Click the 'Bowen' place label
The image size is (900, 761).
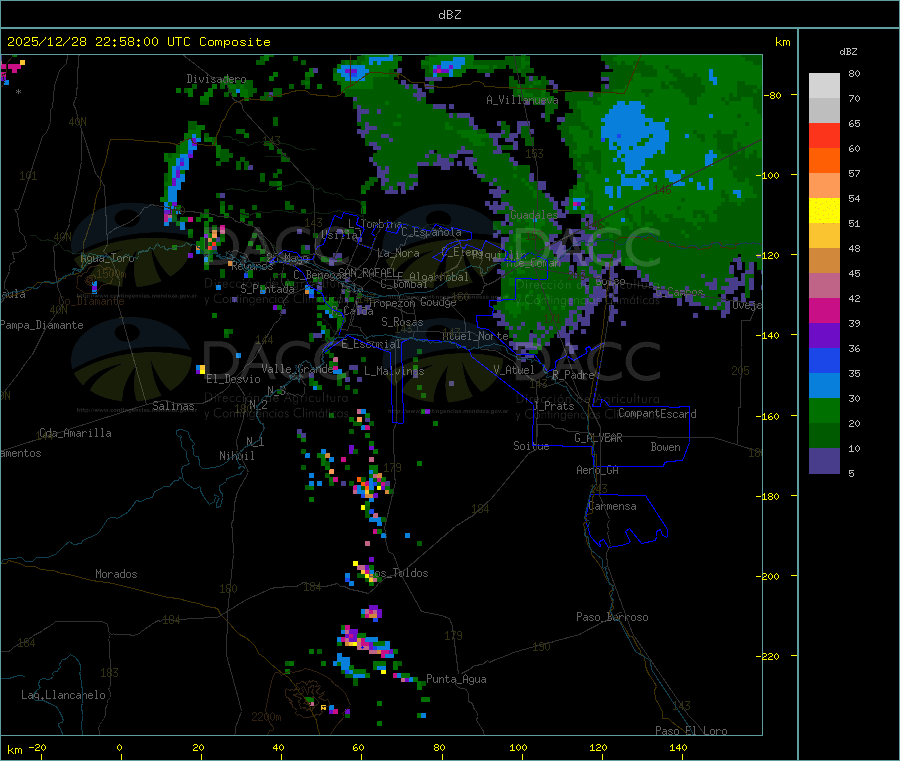(x=665, y=448)
